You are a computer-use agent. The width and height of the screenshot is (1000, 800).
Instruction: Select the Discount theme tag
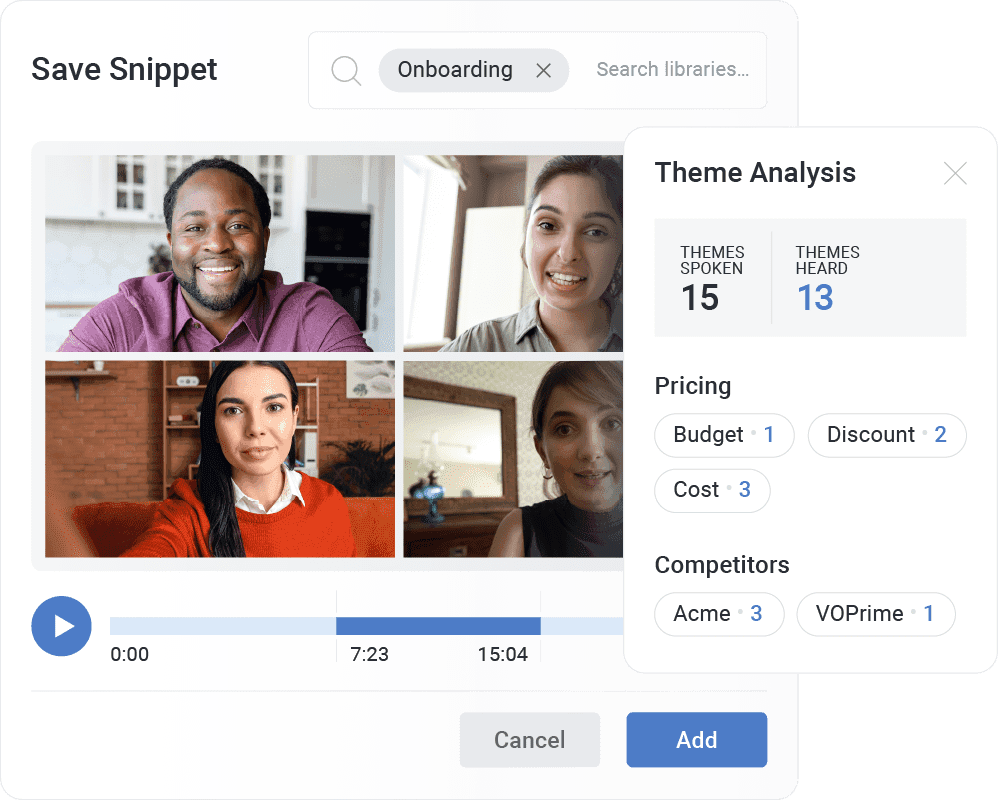pyautogui.click(x=886, y=435)
